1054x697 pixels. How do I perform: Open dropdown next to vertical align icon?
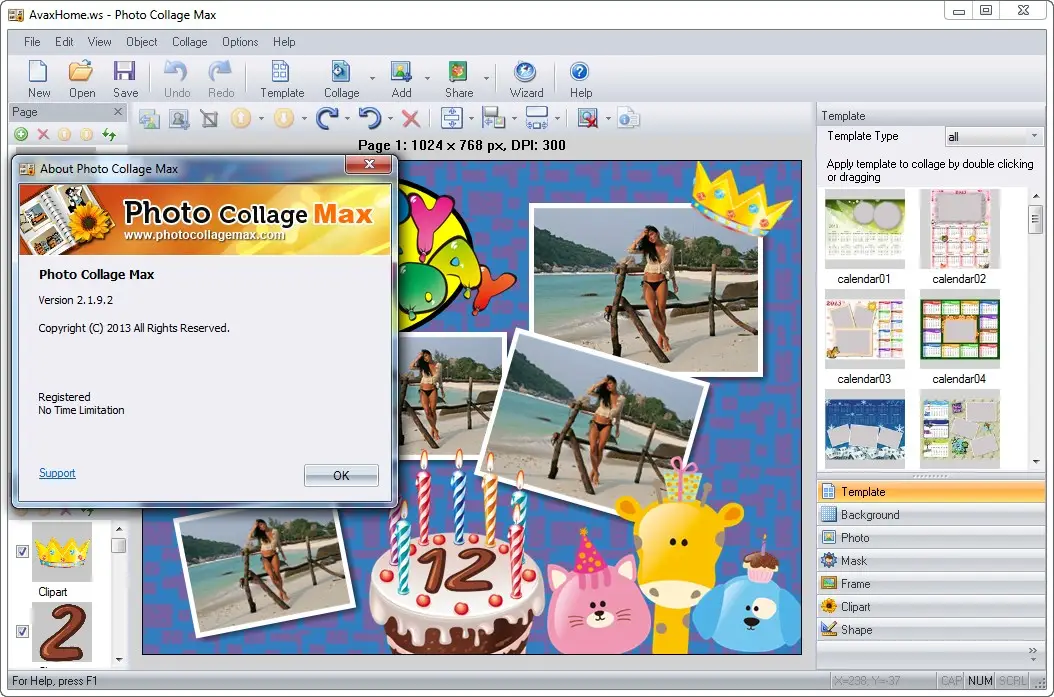click(x=471, y=119)
